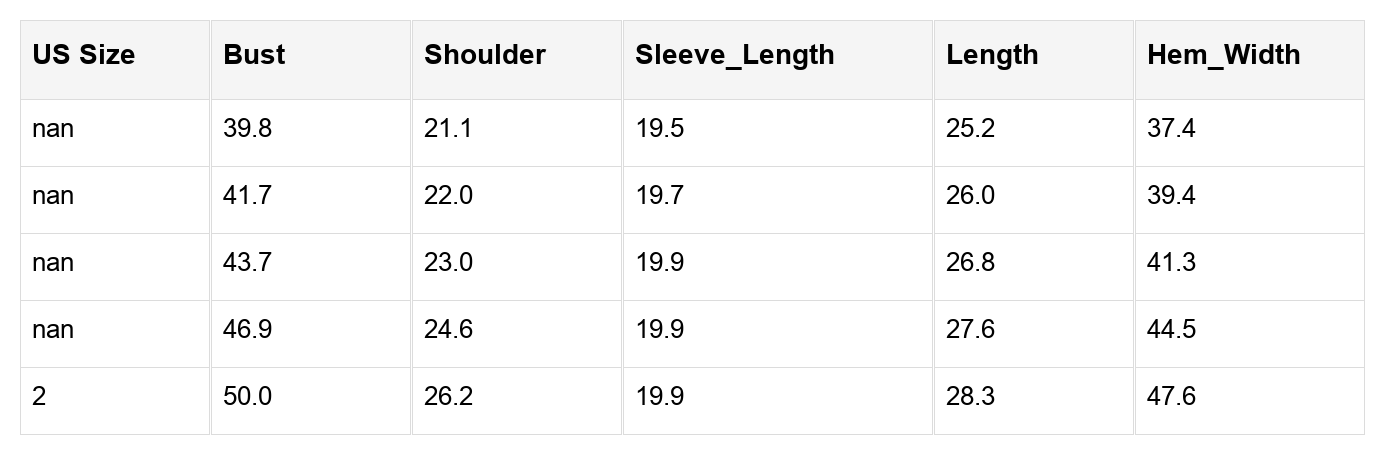This screenshot has width=1384, height=454.
Task: Click the Hem_Width cell showing 44.5
Action: (x=1171, y=330)
